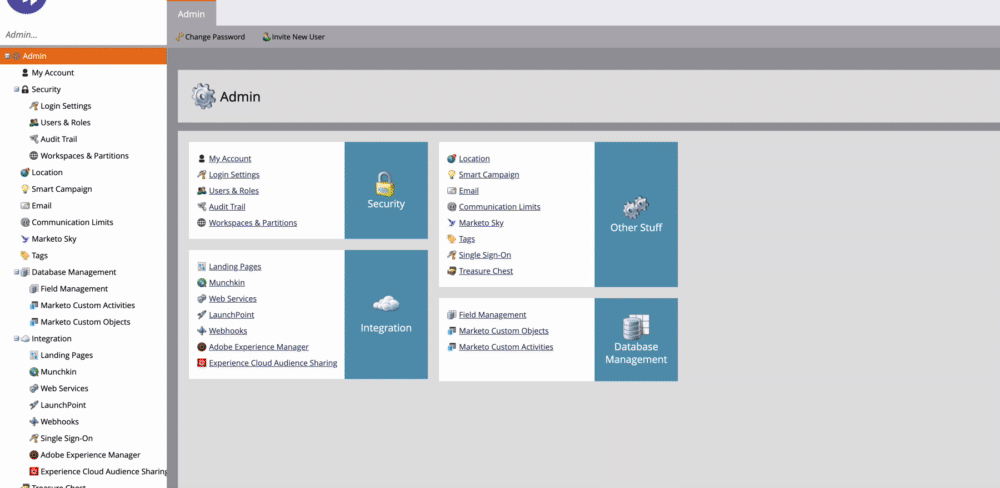Screen dimensions: 1000x488
Task: Collapse the Integration tree node
Action: 17,338
